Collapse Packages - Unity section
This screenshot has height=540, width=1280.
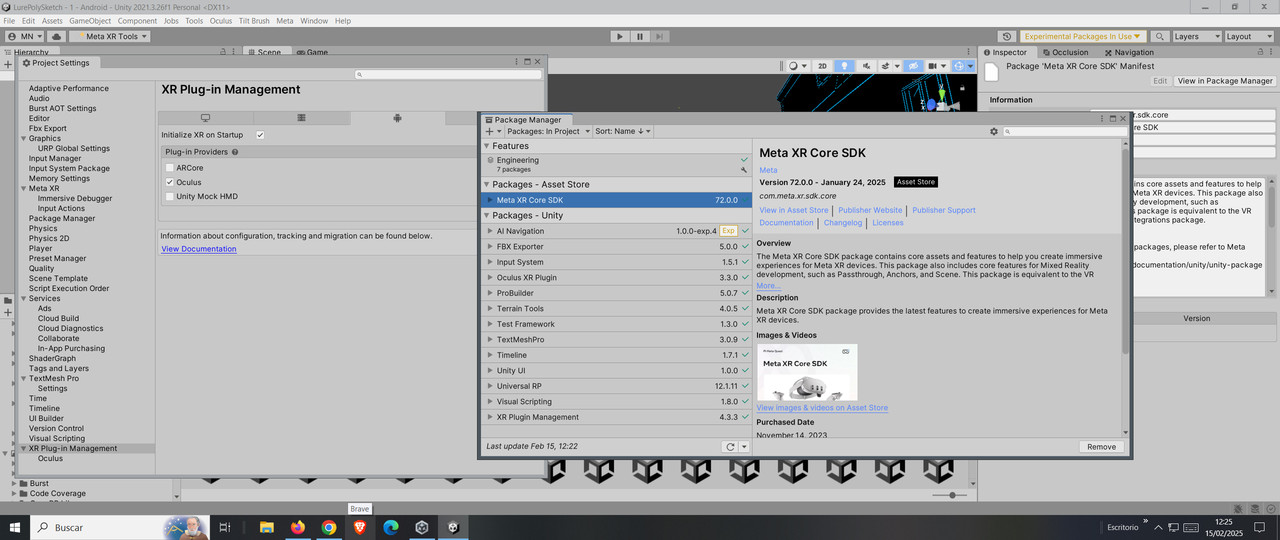point(486,215)
